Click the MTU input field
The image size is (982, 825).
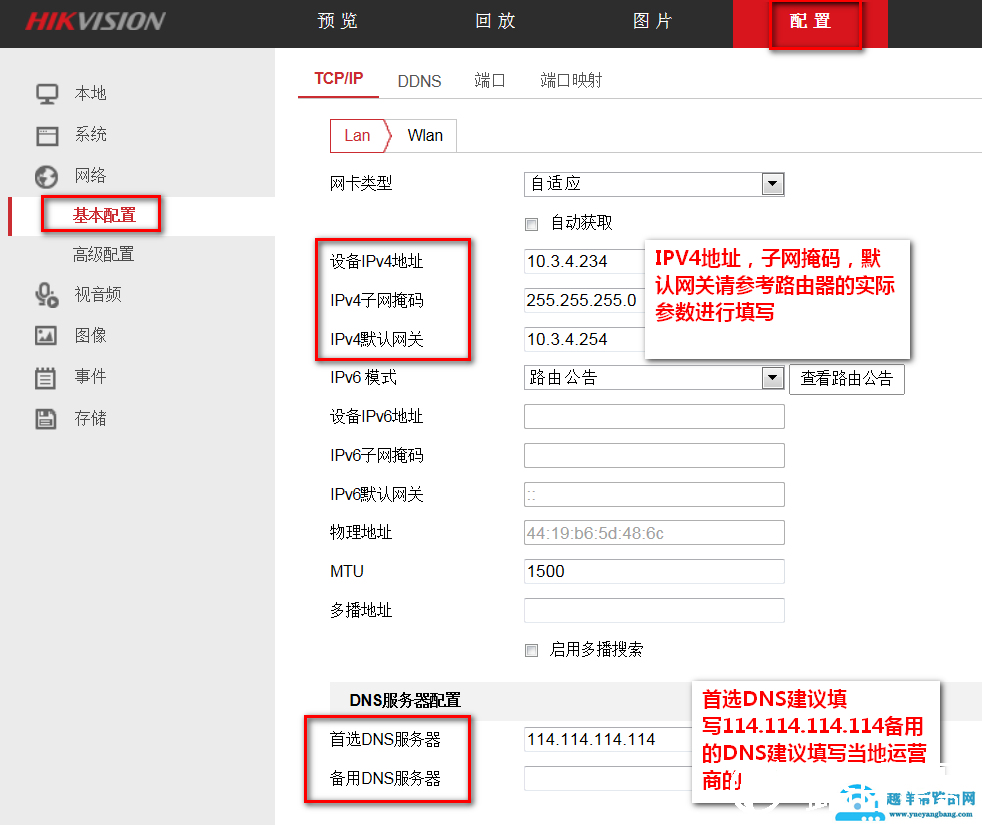point(653,572)
